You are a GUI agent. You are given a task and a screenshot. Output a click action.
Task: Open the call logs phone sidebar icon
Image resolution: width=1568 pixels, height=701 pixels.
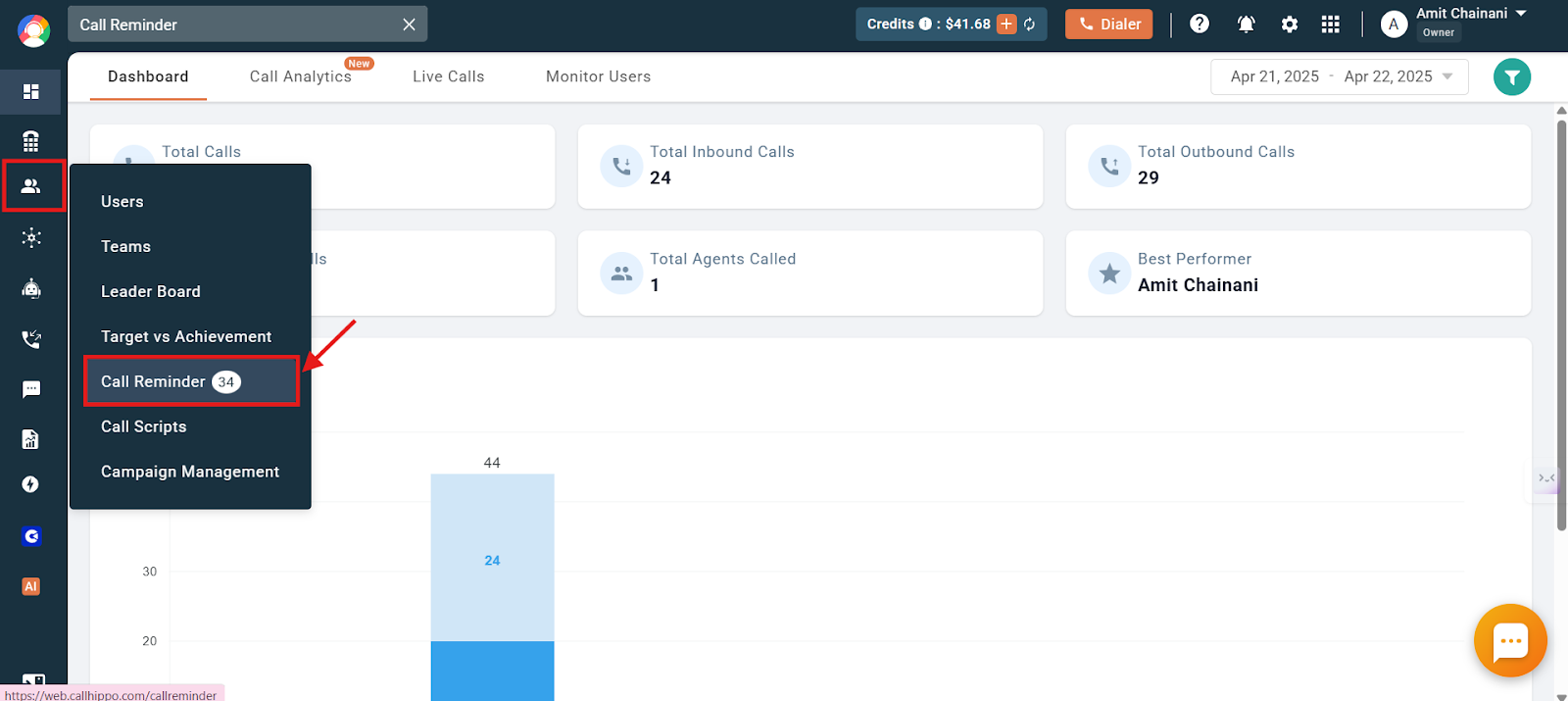pos(31,339)
